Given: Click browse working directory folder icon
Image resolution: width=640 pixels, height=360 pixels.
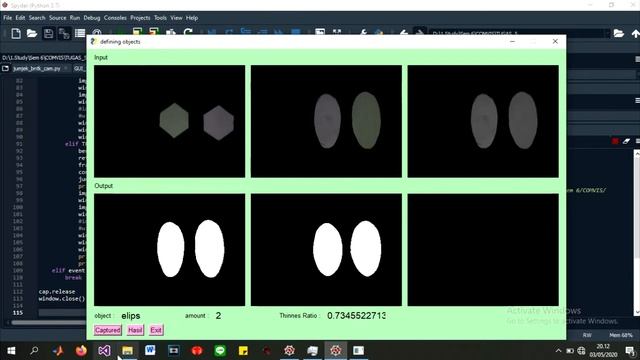Looking at the screenshot, I should point(619,33).
